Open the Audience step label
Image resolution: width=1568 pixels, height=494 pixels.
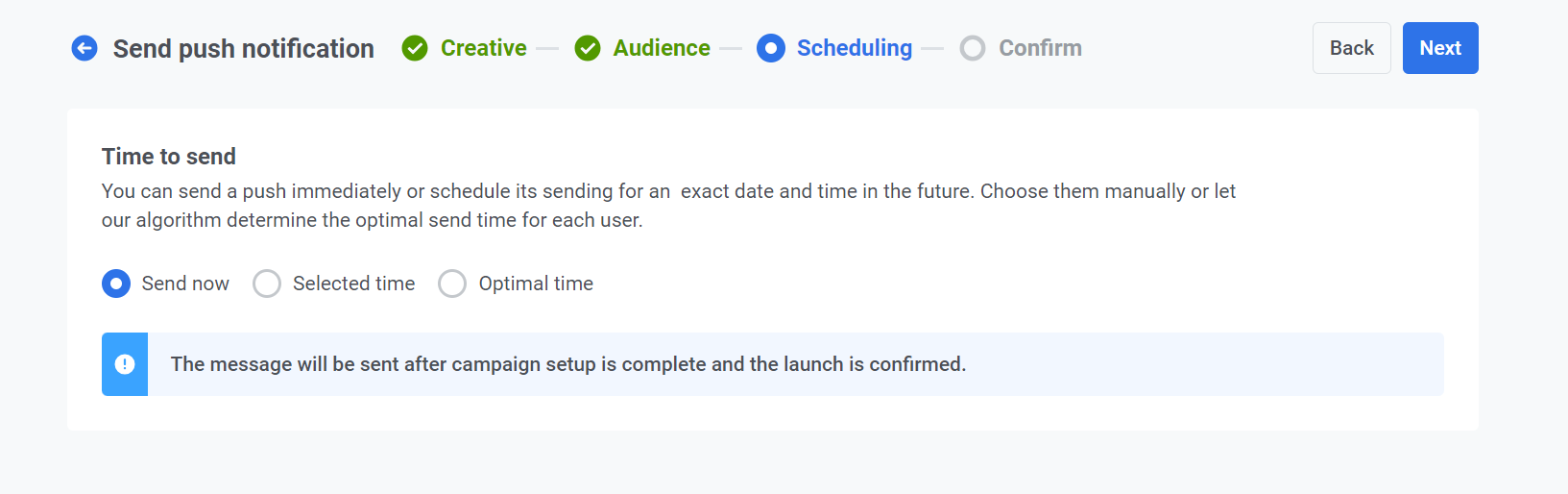(662, 48)
